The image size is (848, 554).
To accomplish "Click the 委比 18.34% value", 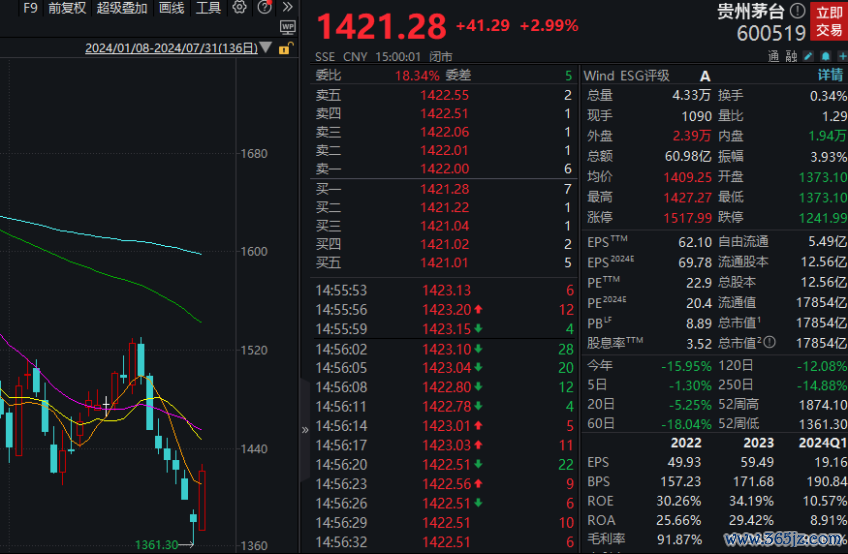I will click(417, 75).
